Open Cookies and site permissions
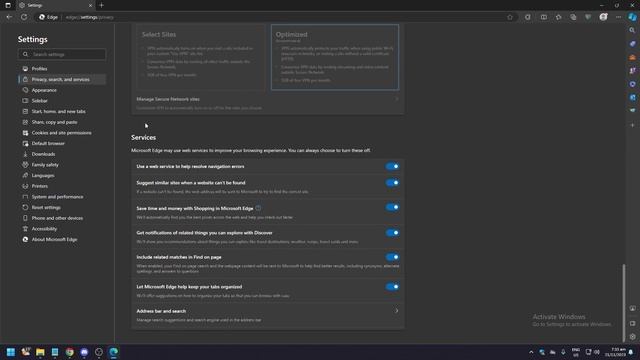Screen dimensions: 640x360 pyautogui.click(x=62, y=133)
